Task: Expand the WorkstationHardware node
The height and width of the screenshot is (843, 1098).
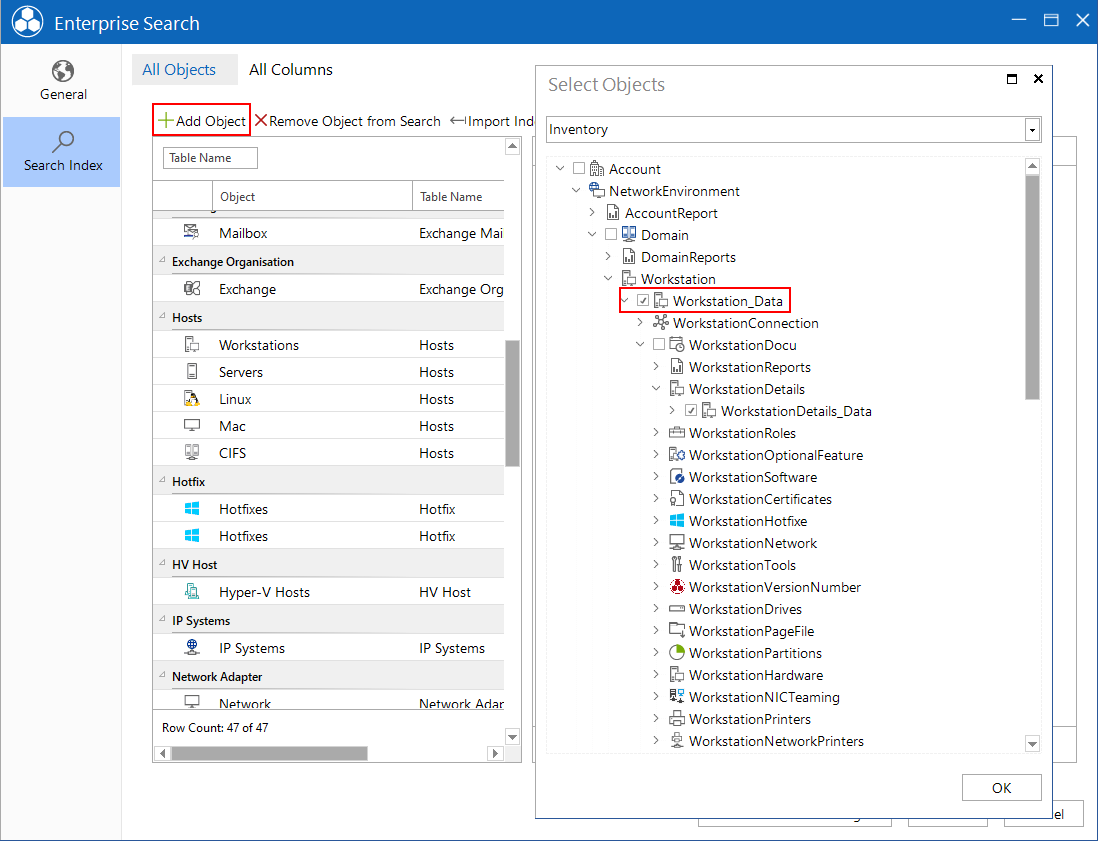Action: tap(656, 674)
